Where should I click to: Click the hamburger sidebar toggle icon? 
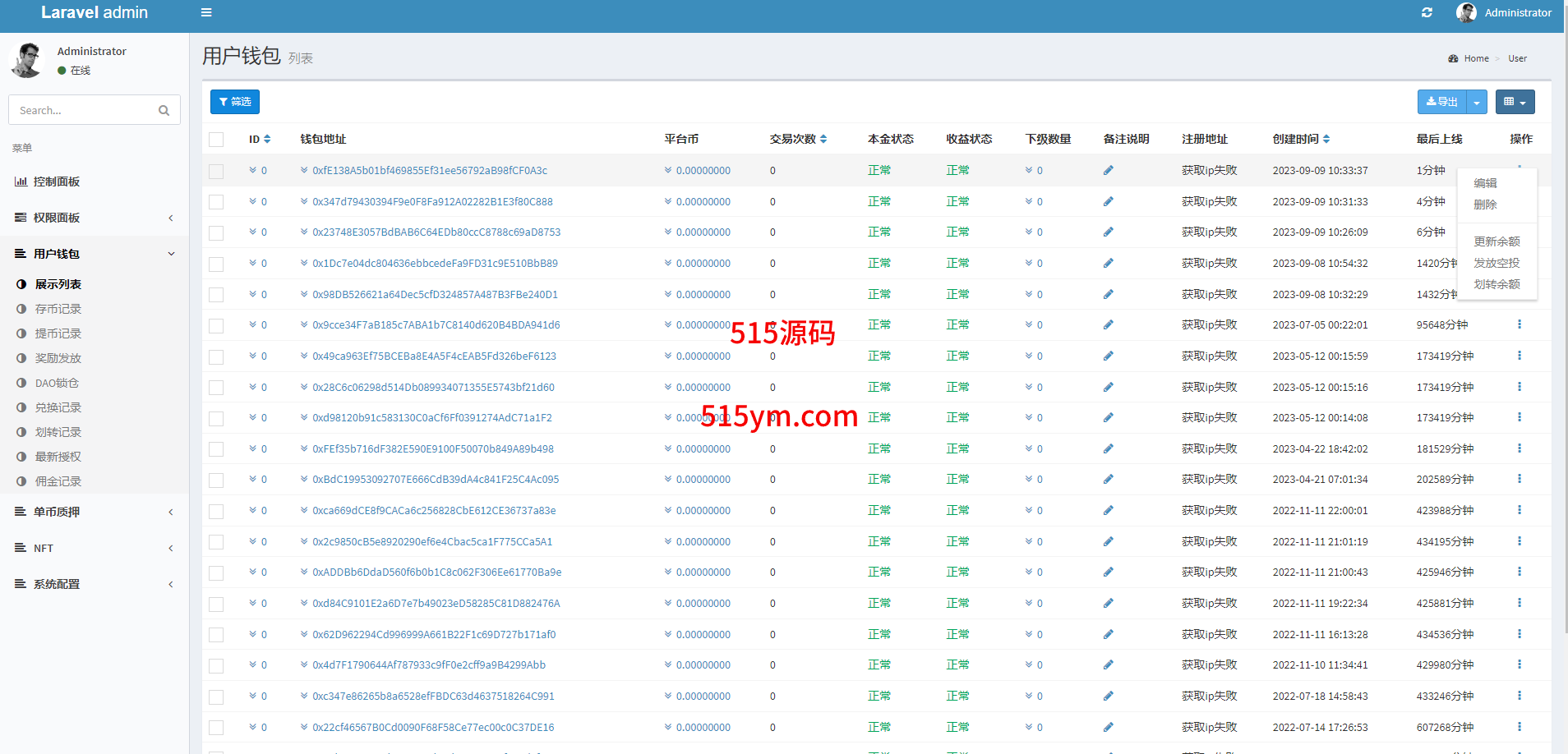pos(206,12)
